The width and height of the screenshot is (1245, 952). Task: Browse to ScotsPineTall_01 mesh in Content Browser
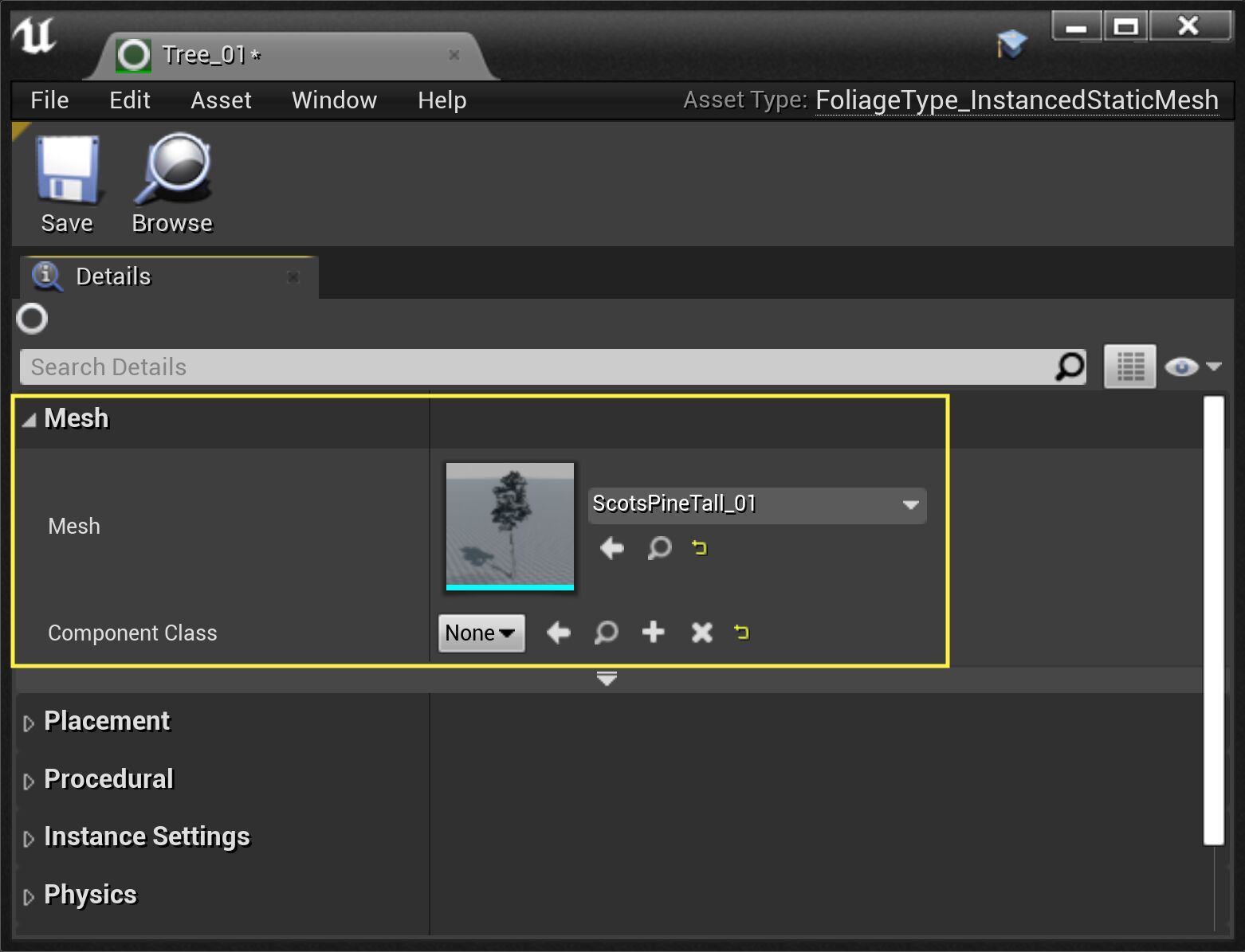(659, 548)
